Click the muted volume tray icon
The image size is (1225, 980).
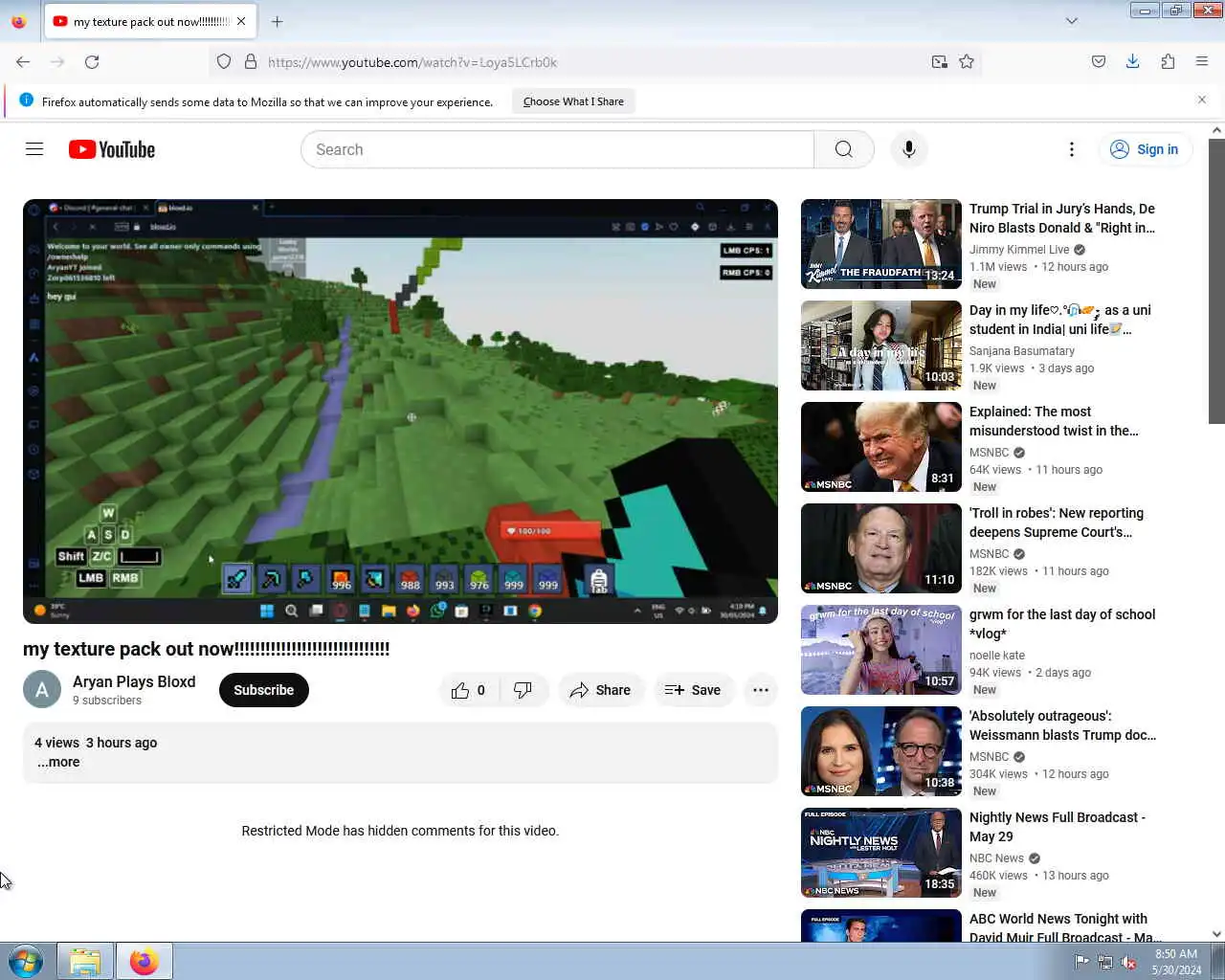[x=1128, y=962]
